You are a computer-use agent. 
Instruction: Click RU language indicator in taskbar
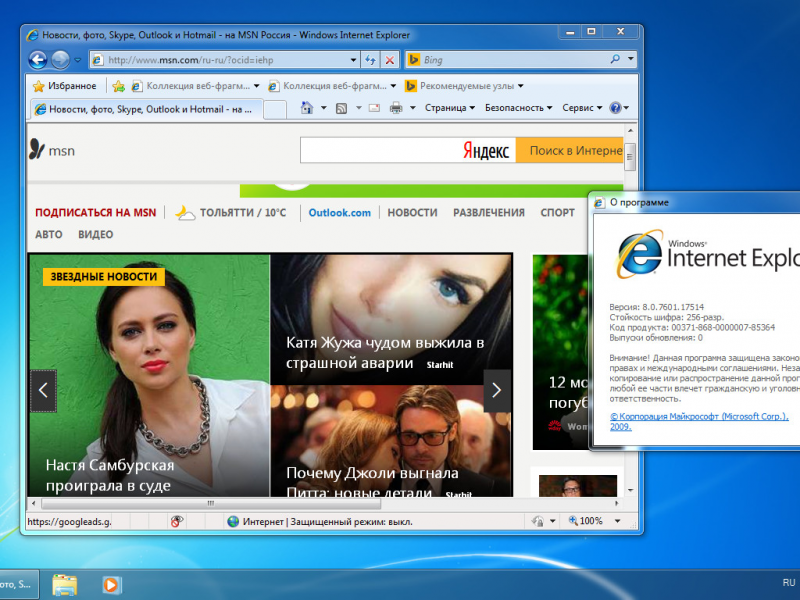789,583
